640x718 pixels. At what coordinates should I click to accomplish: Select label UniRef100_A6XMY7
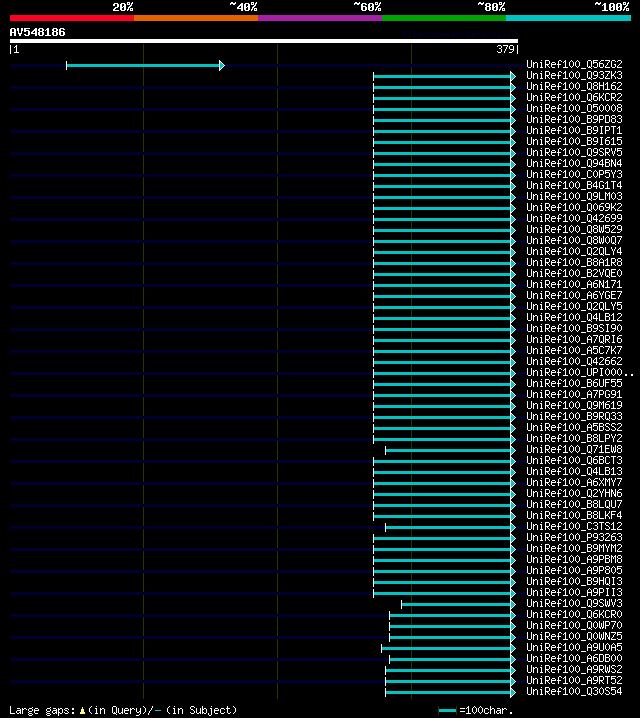pyautogui.click(x=574, y=482)
